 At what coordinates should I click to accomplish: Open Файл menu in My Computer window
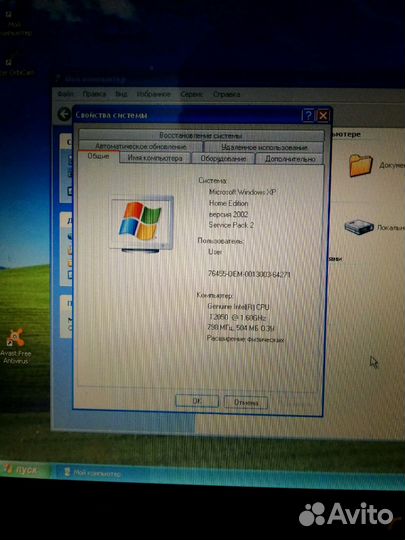pyautogui.click(x=65, y=94)
